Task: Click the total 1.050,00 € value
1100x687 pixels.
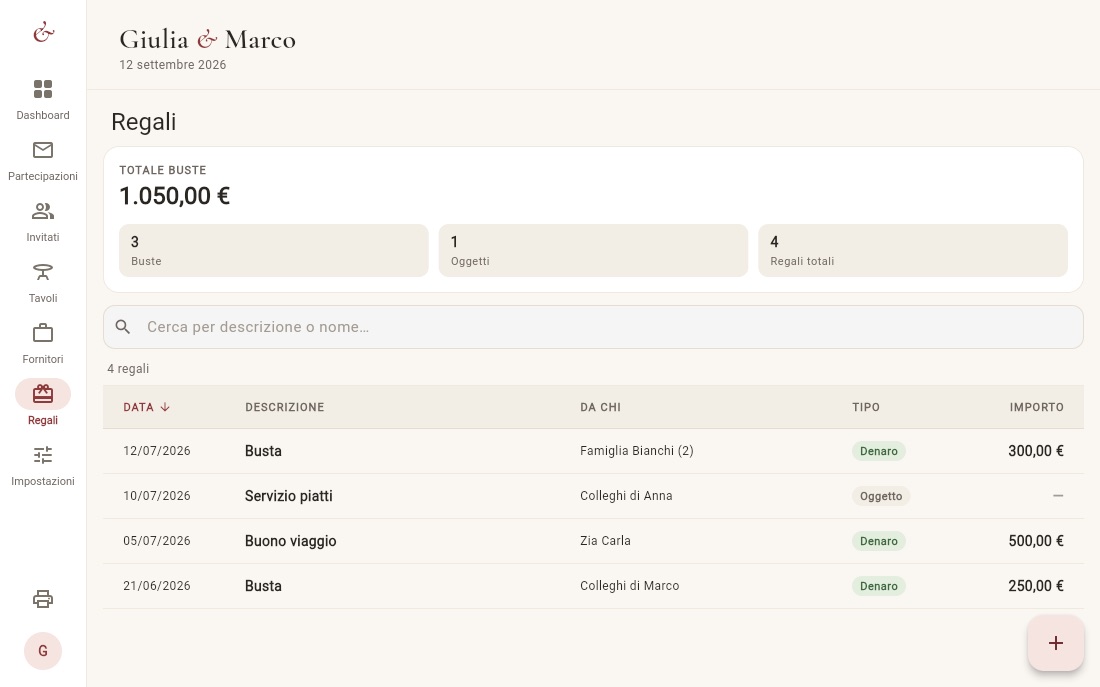Action: (175, 196)
